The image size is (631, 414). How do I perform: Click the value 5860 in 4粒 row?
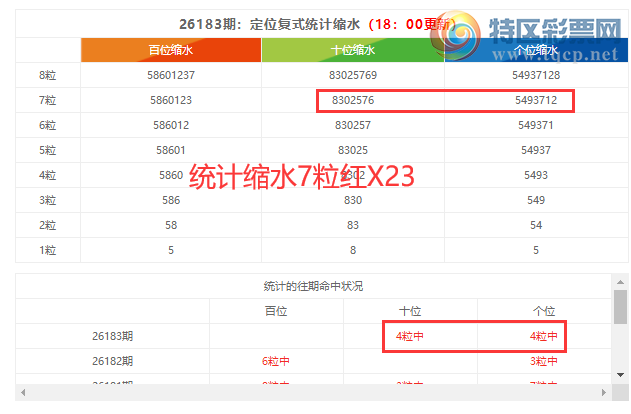point(171,175)
